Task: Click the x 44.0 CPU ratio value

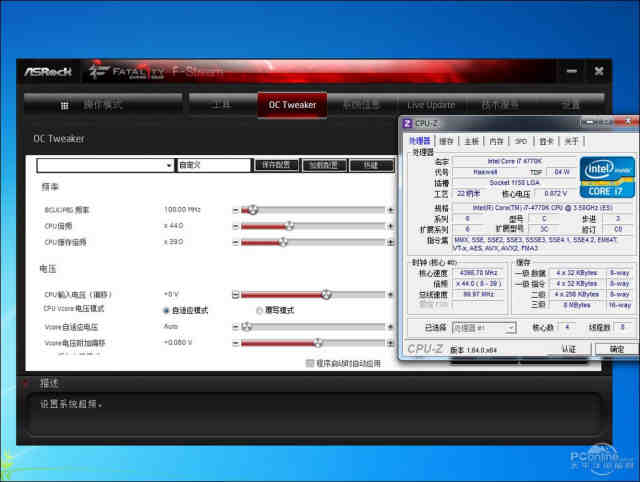Action: 173,226
